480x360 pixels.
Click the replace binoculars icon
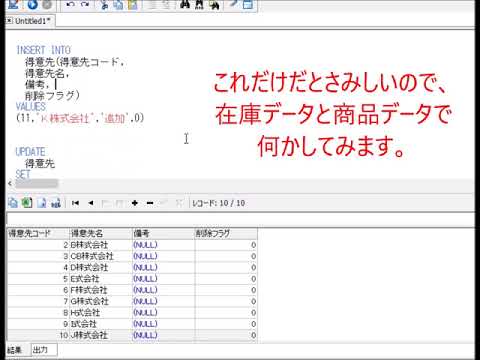[215, 4]
